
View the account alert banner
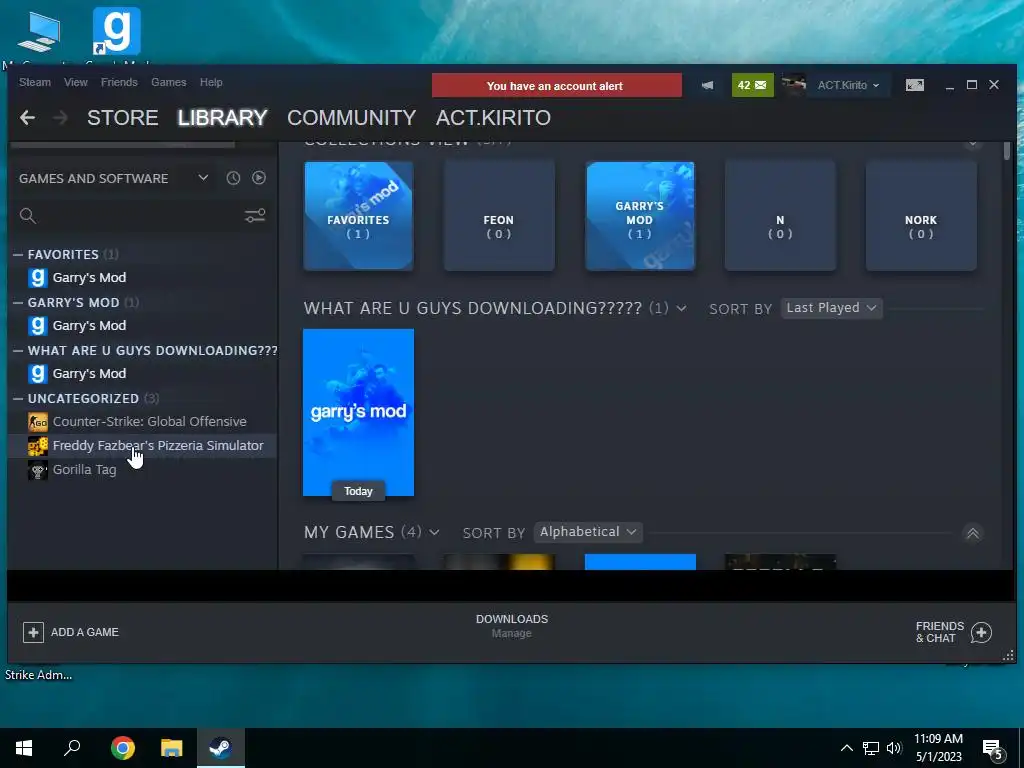(556, 86)
